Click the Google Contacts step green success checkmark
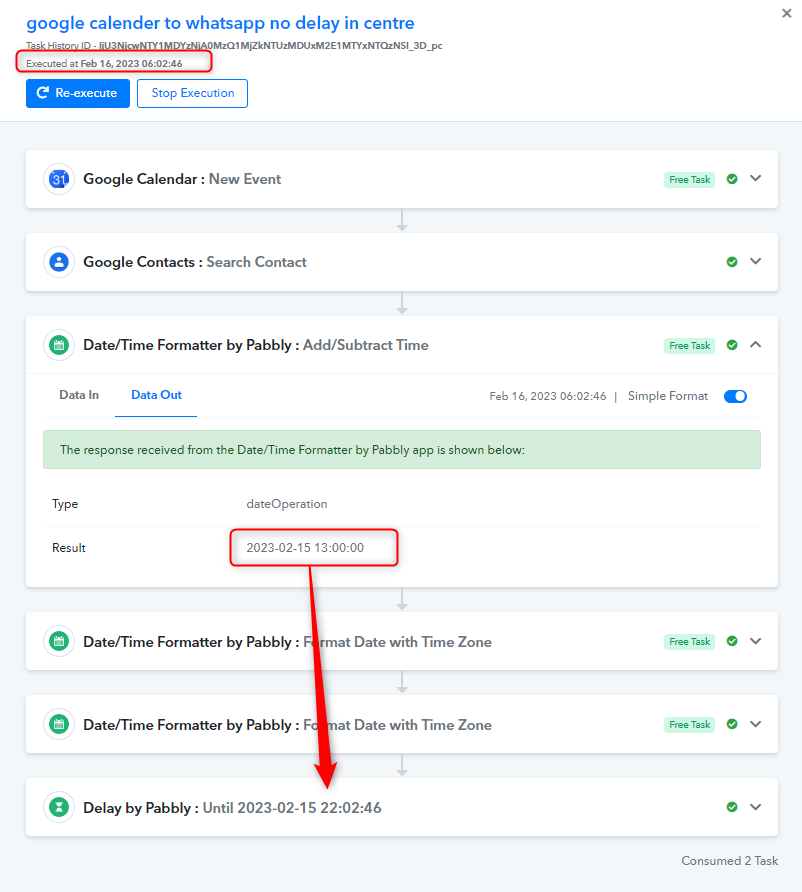 click(732, 262)
